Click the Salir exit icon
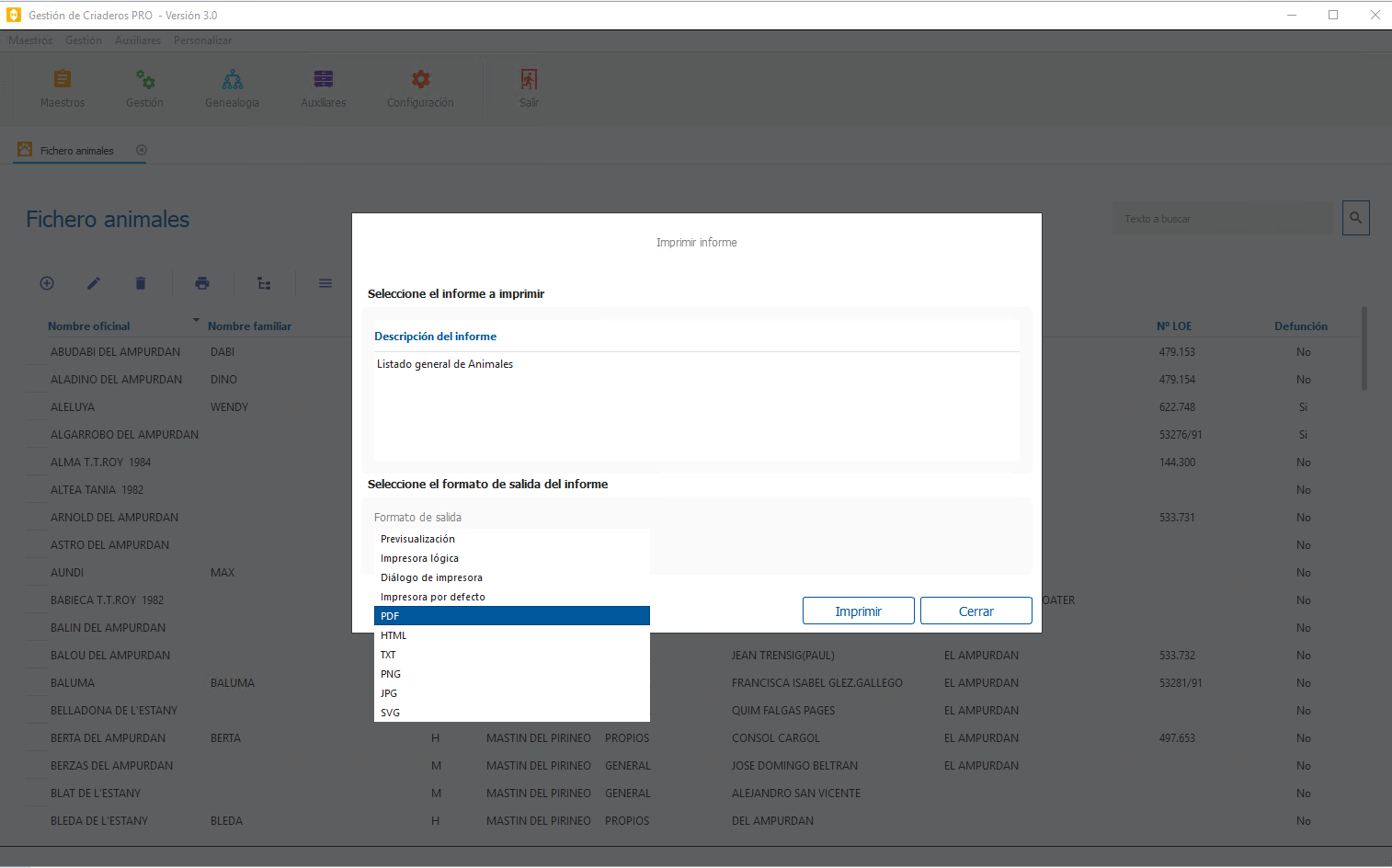Viewport: 1392px width, 868px height. coord(529,80)
